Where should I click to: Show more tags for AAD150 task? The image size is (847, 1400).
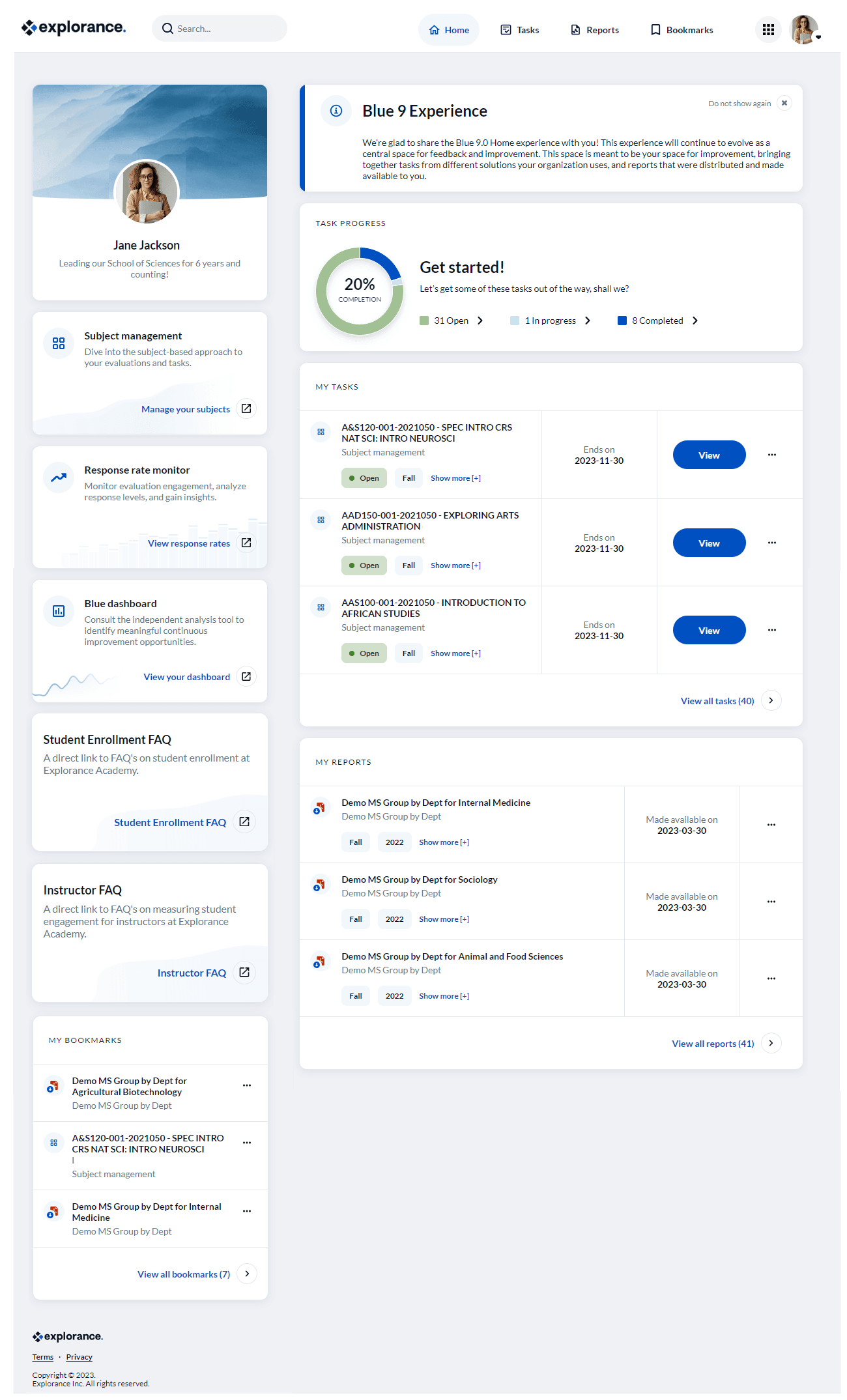[455, 565]
